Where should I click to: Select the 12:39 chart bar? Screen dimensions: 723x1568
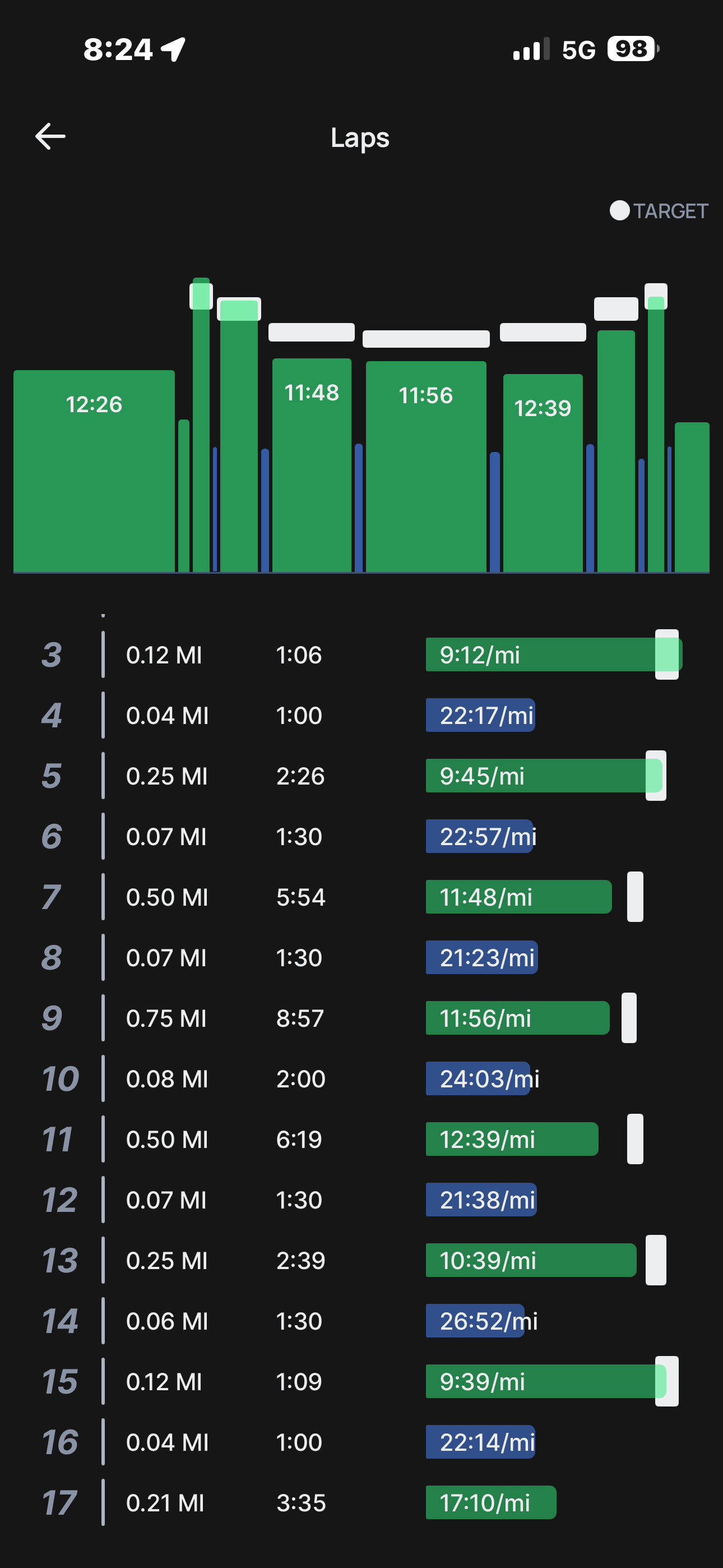(543, 472)
